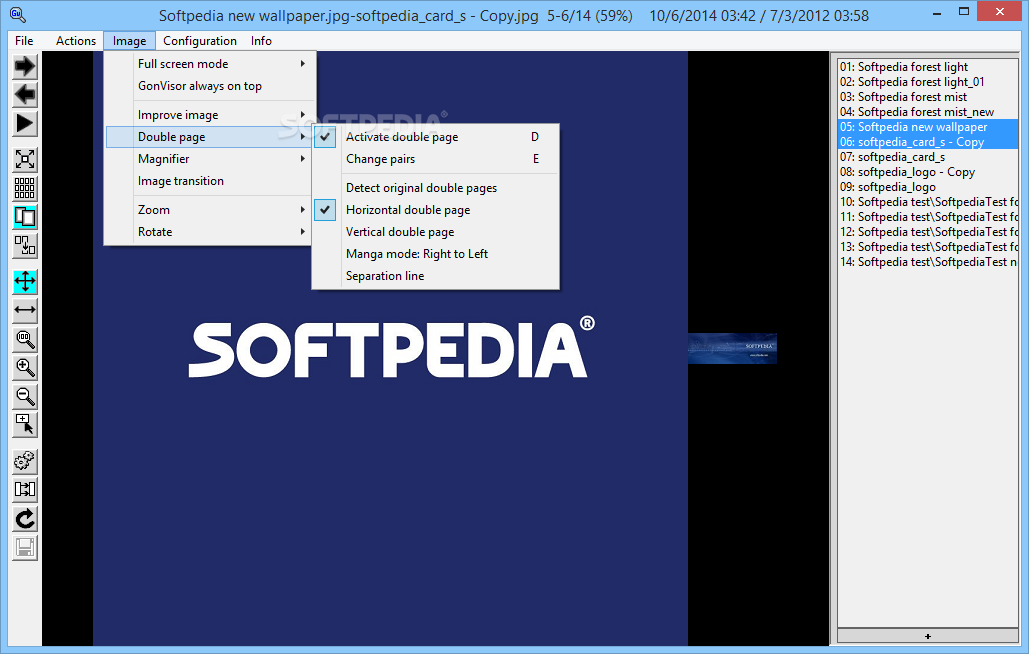Click the GonVisor app icon in title bar
The width and height of the screenshot is (1029, 654).
[17, 14]
